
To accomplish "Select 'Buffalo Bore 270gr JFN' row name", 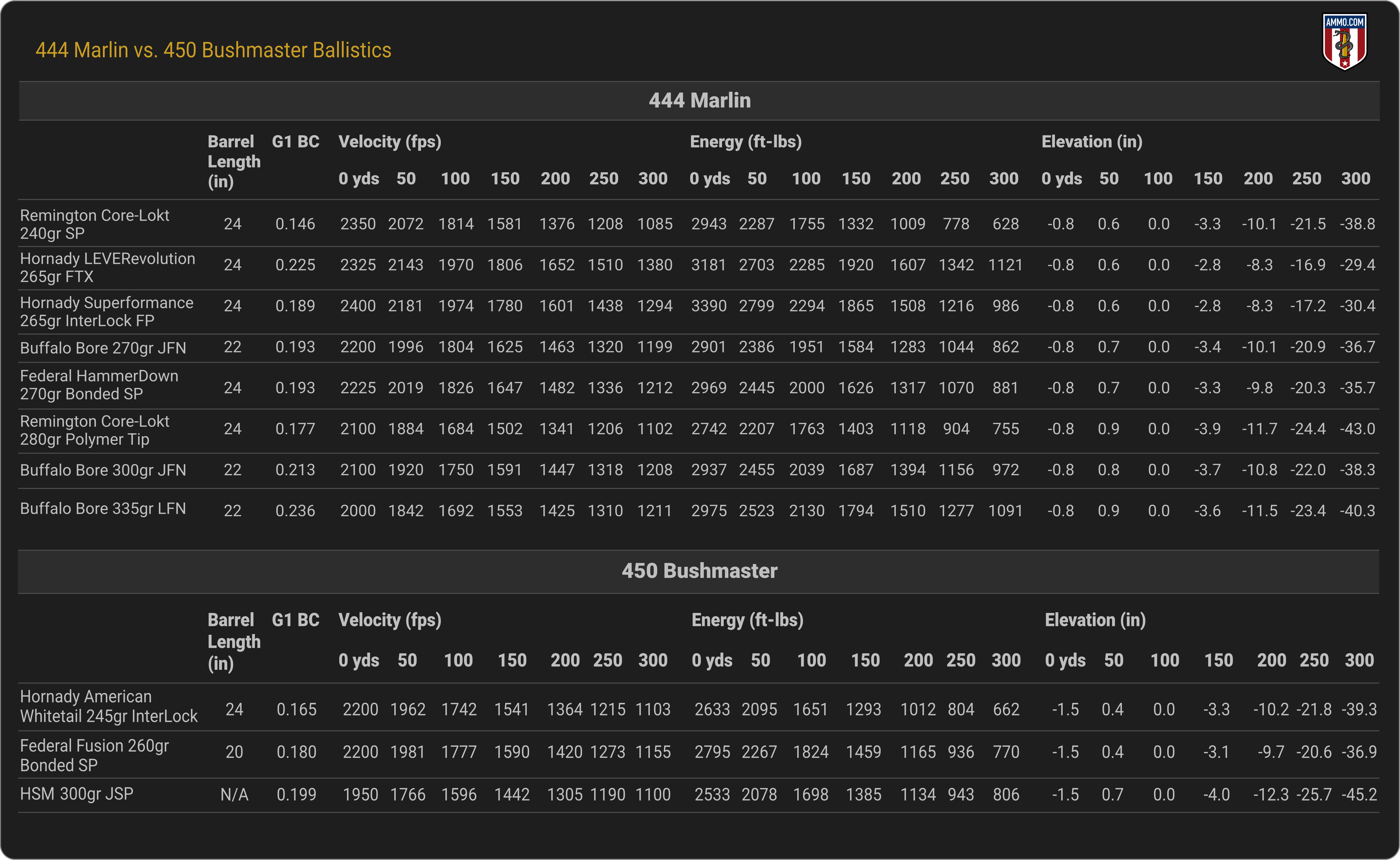I will (x=103, y=348).
